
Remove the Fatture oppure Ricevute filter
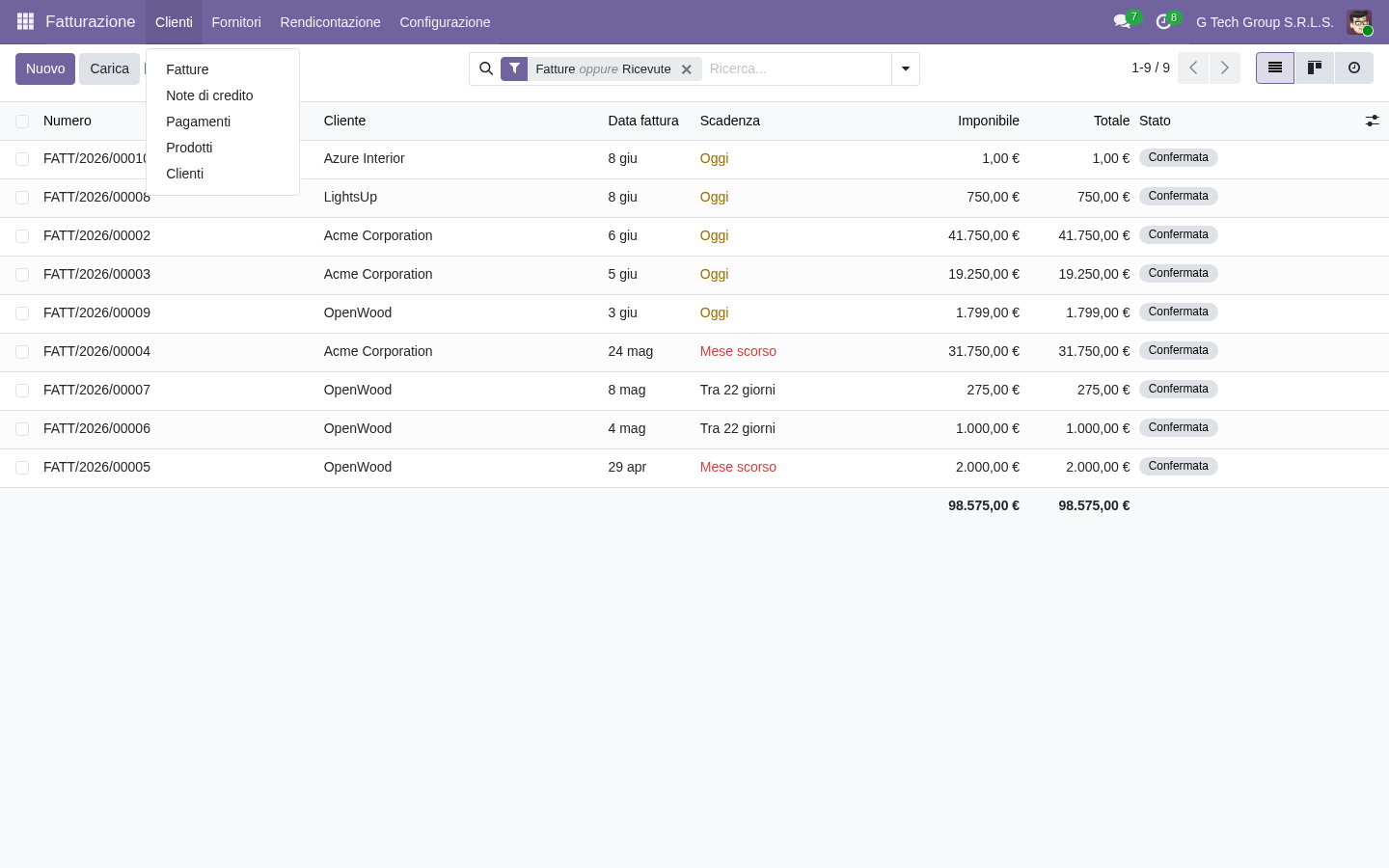click(687, 69)
